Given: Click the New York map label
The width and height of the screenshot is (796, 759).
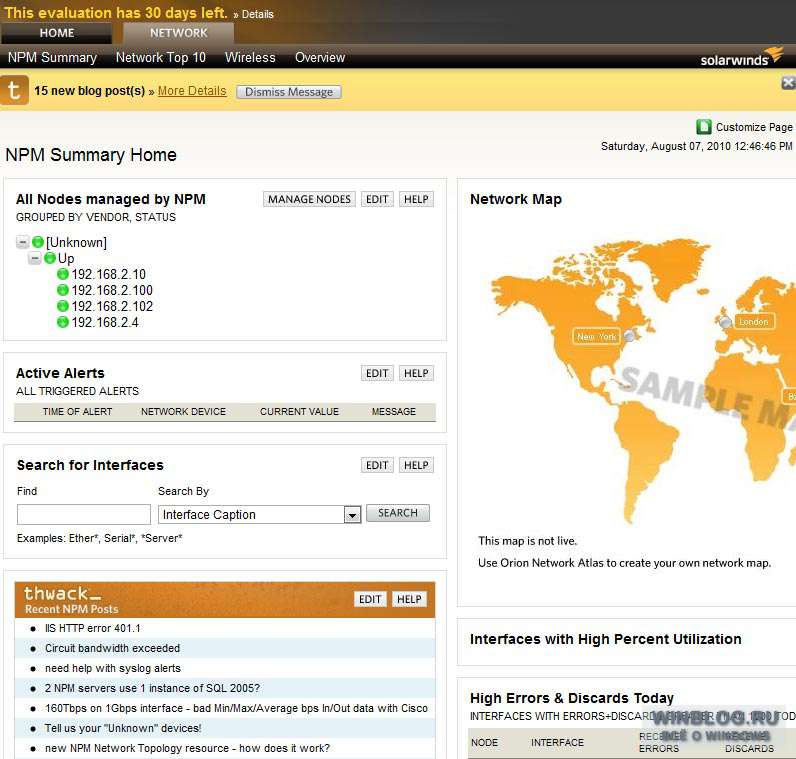Looking at the screenshot, I should point(596,336).
